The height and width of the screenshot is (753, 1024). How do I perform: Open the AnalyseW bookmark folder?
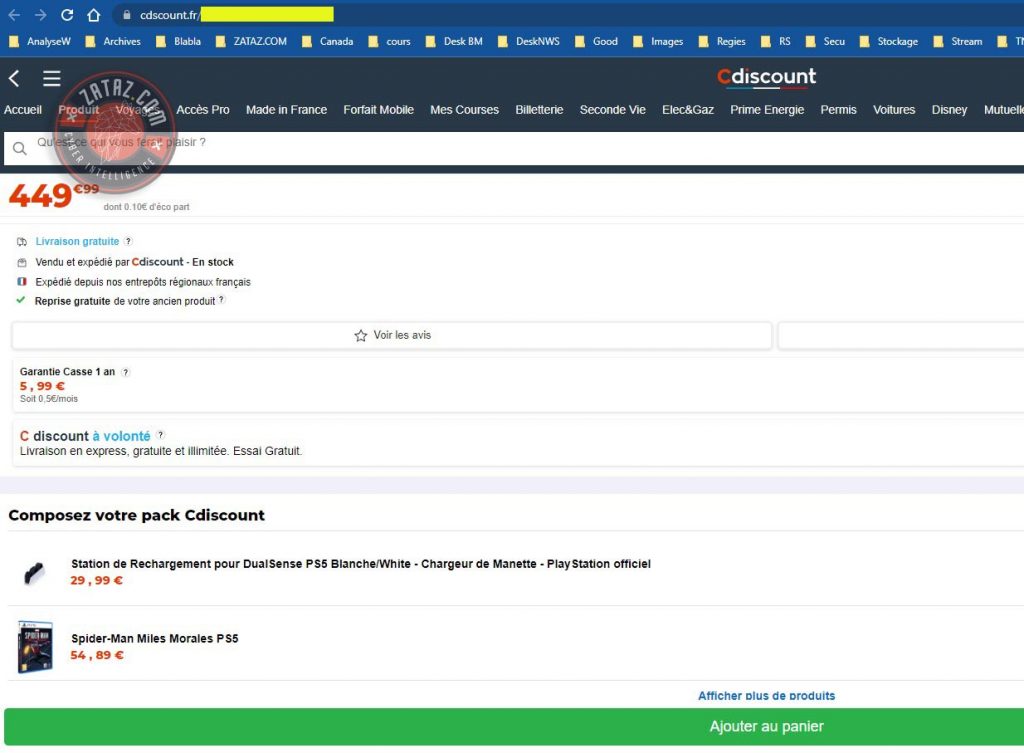40,41
